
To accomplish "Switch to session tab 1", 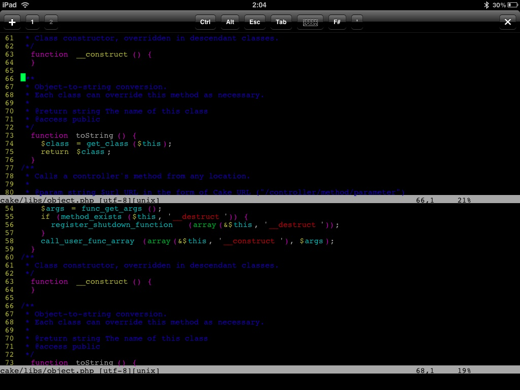I will point(32,22).
